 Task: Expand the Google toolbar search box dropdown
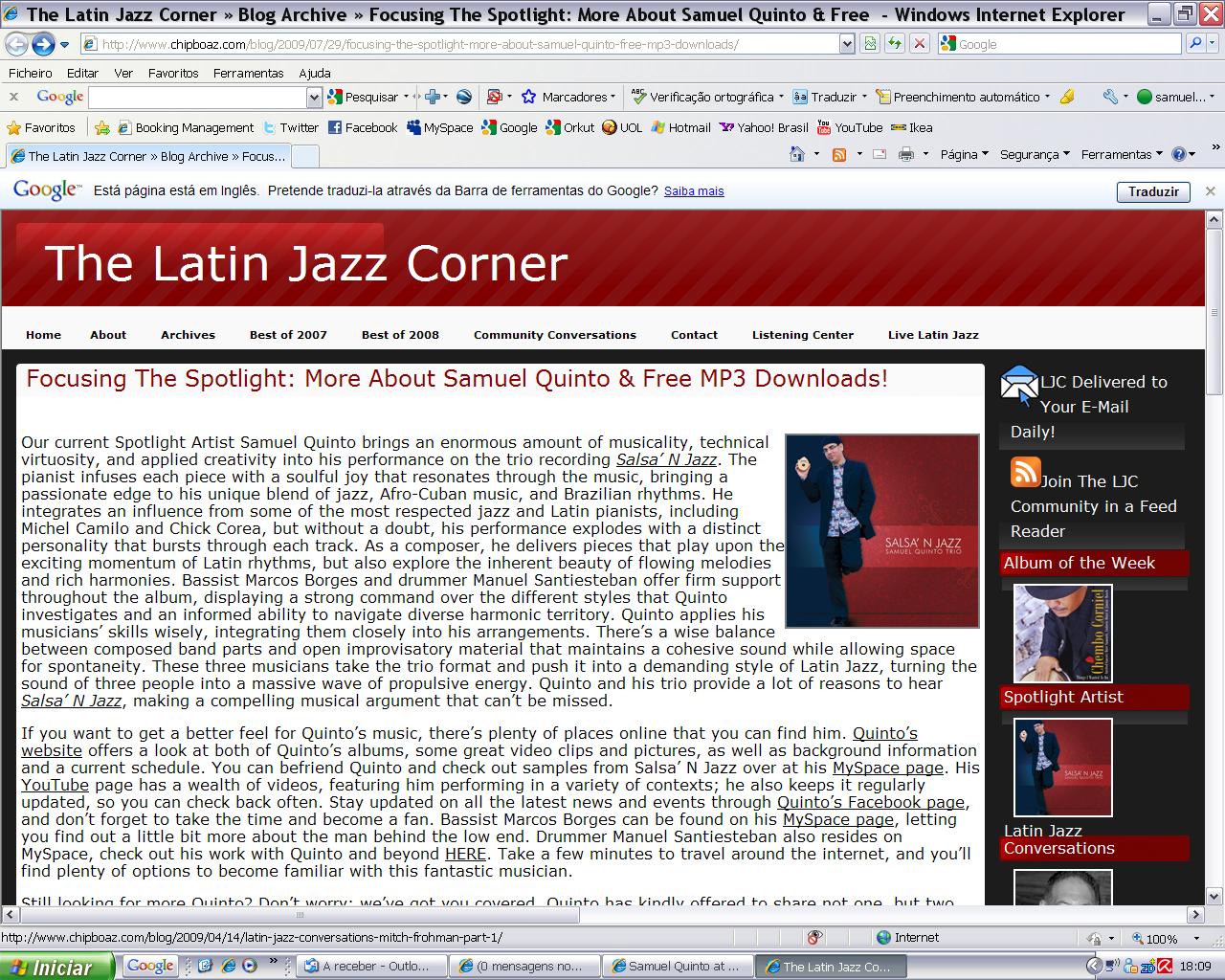tap(314, 97)
